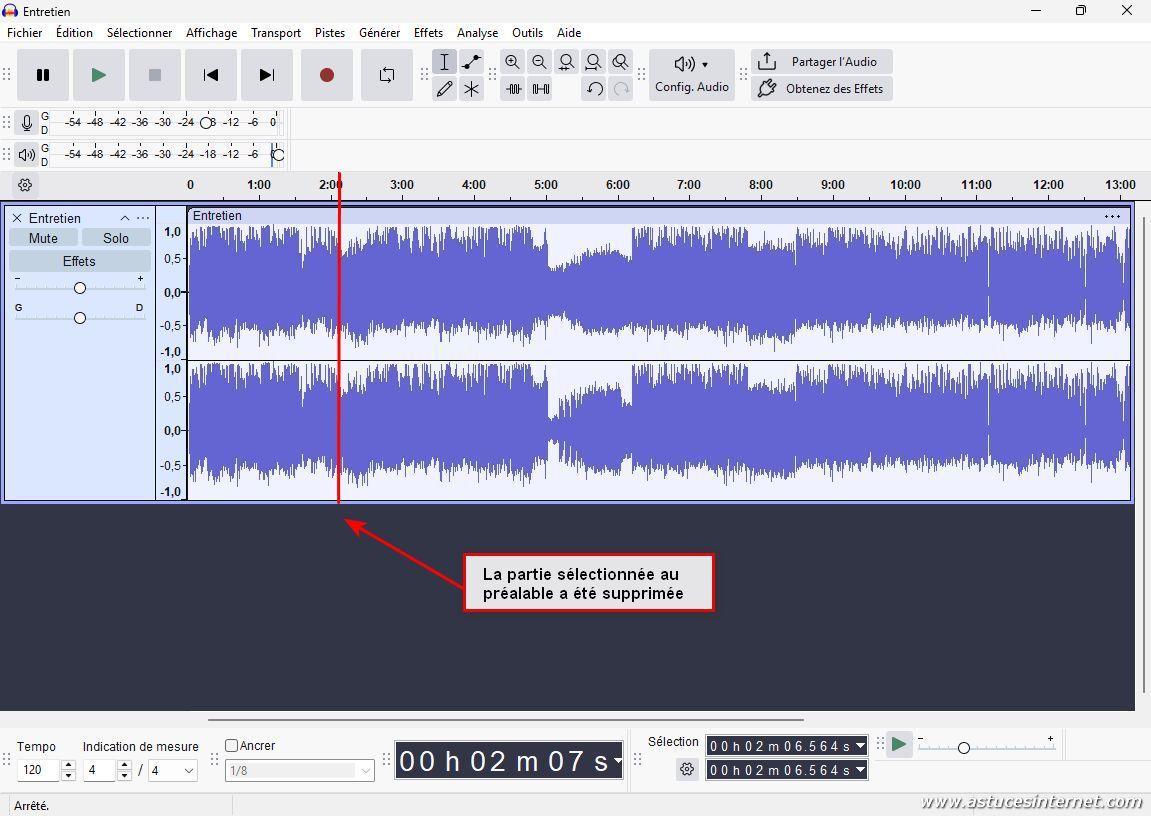Enable the Ancrer checkbox
Screen dimensions: 1151x816
232,746
